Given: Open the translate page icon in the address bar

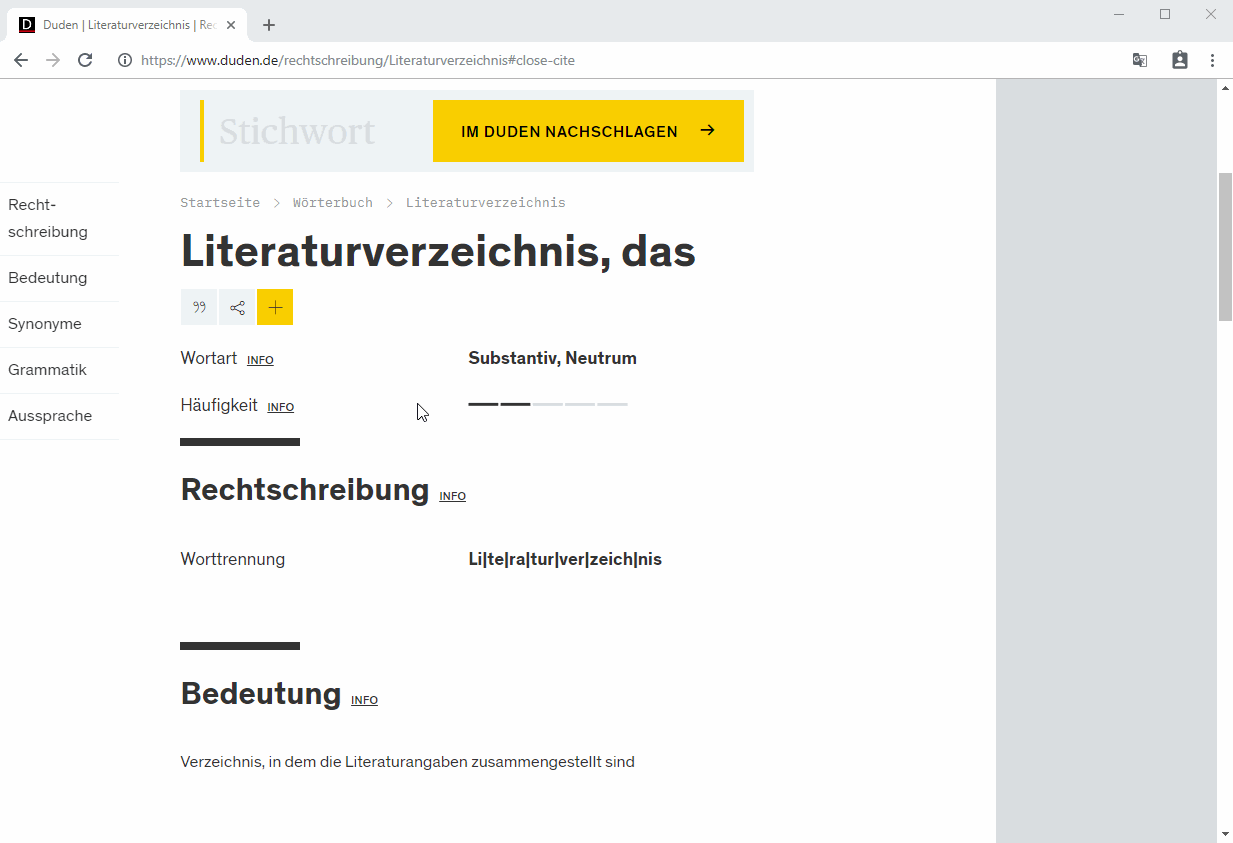Looking at the screenshot, I should [x=1139, y=60].
